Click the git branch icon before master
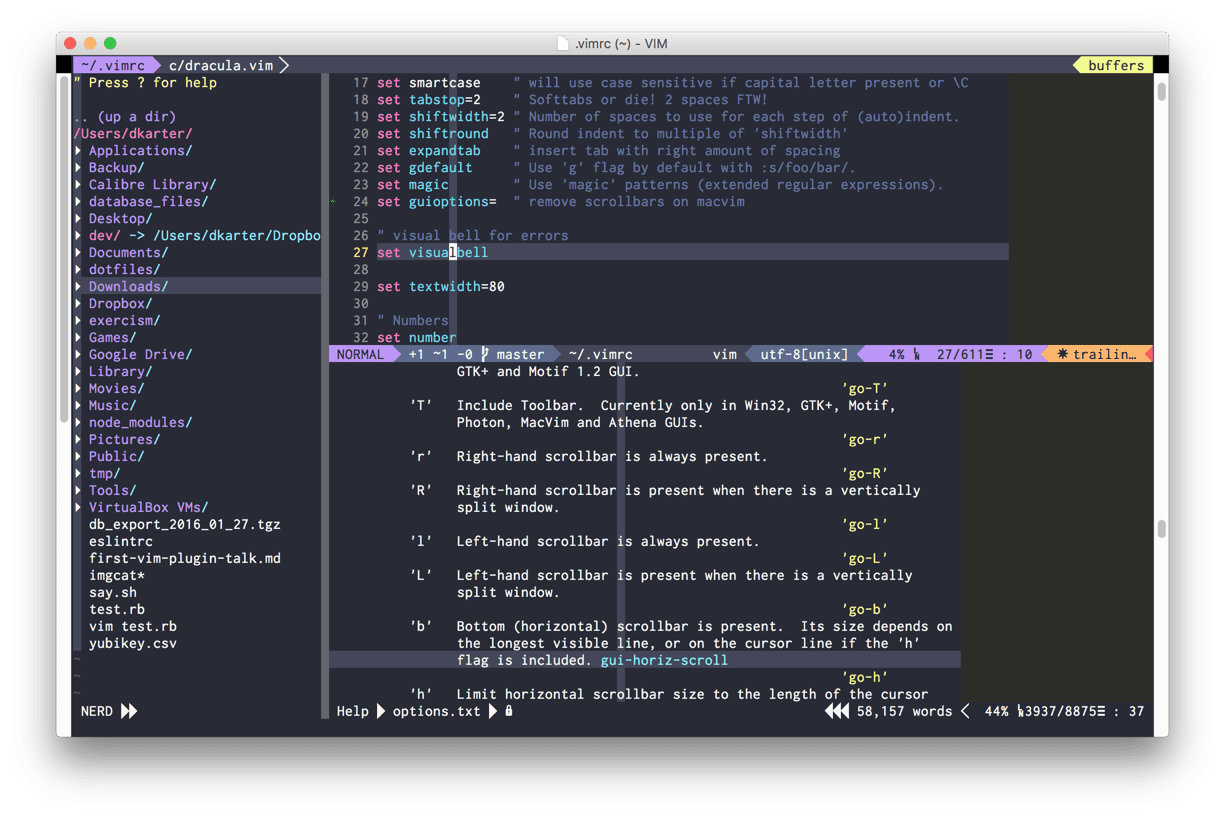Screen dimensions: 1225x817 click(485, 354)
